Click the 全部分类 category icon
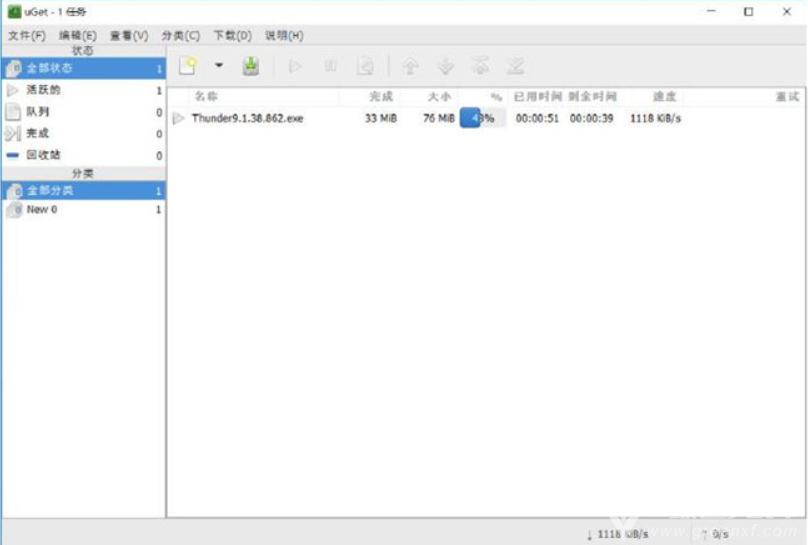This screenshot has height=545, width=808. 14,191
